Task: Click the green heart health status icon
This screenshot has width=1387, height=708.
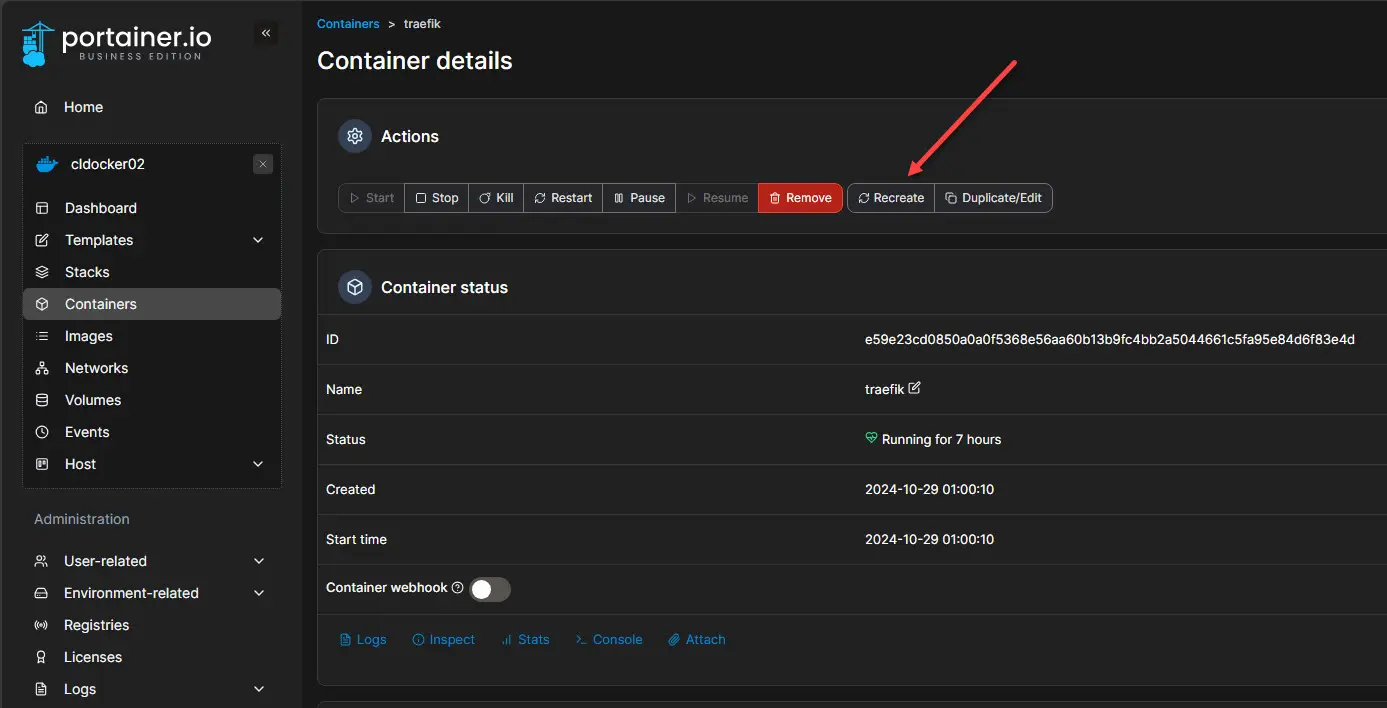Action: (871, 439)
